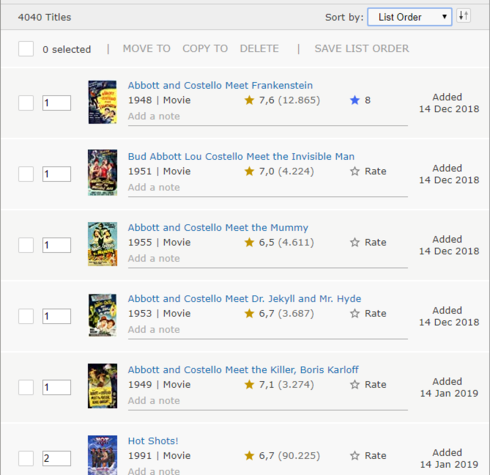
Task: Open the Abbott and Costello Meet Frankenstein poster
Action: point(102,102)
